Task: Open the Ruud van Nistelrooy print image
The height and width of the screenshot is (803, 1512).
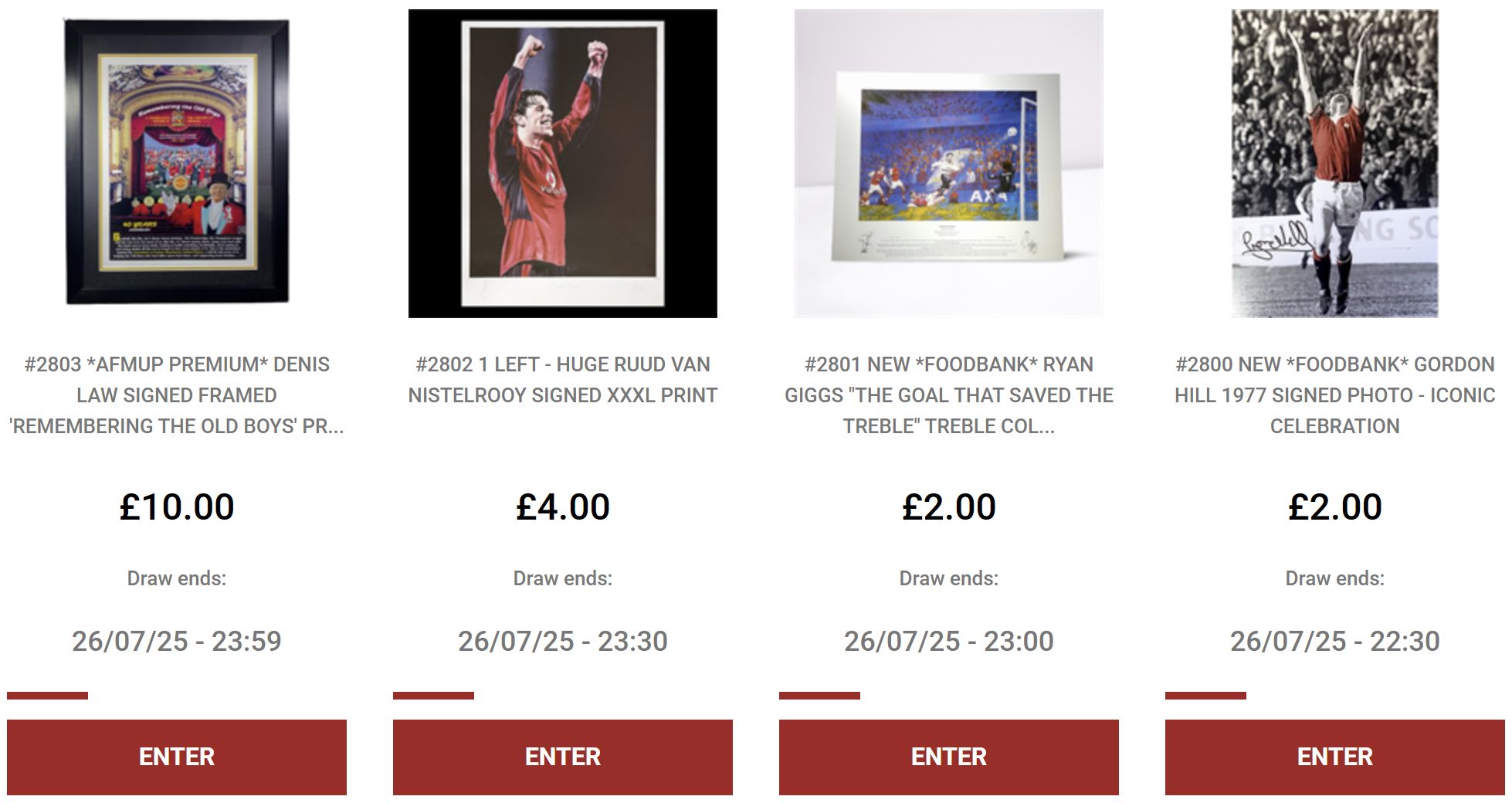Action: point(563,164)
